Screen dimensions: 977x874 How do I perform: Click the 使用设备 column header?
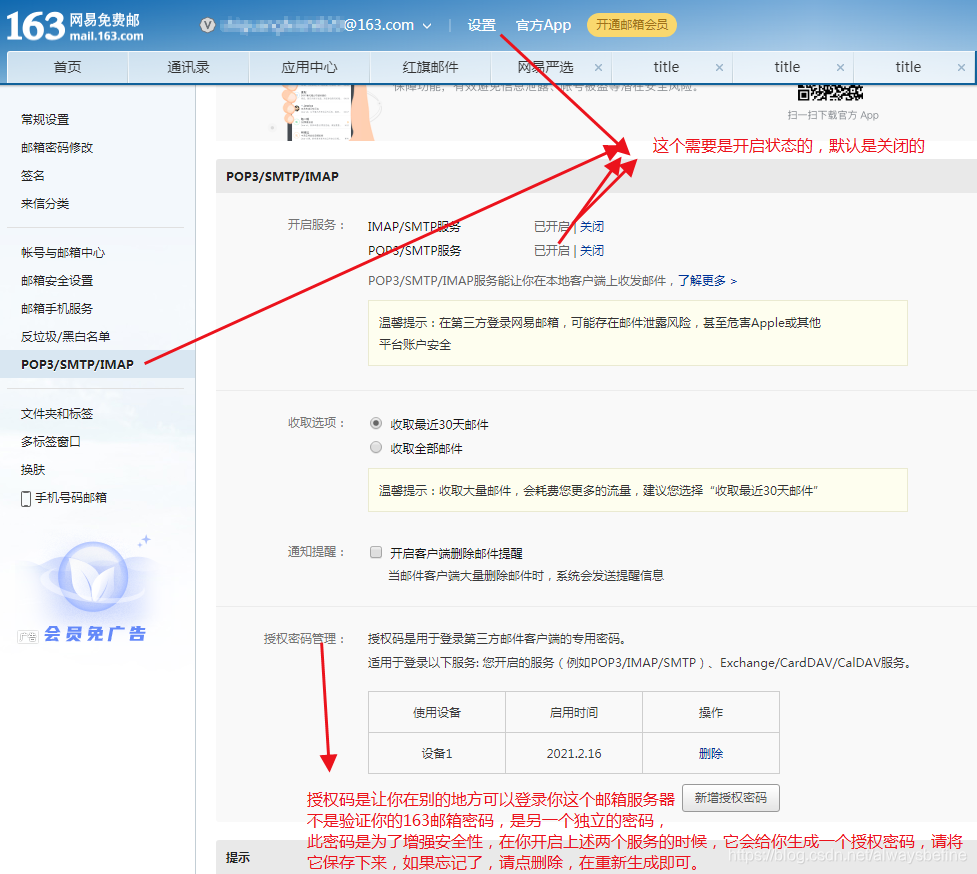pos(437,712)
